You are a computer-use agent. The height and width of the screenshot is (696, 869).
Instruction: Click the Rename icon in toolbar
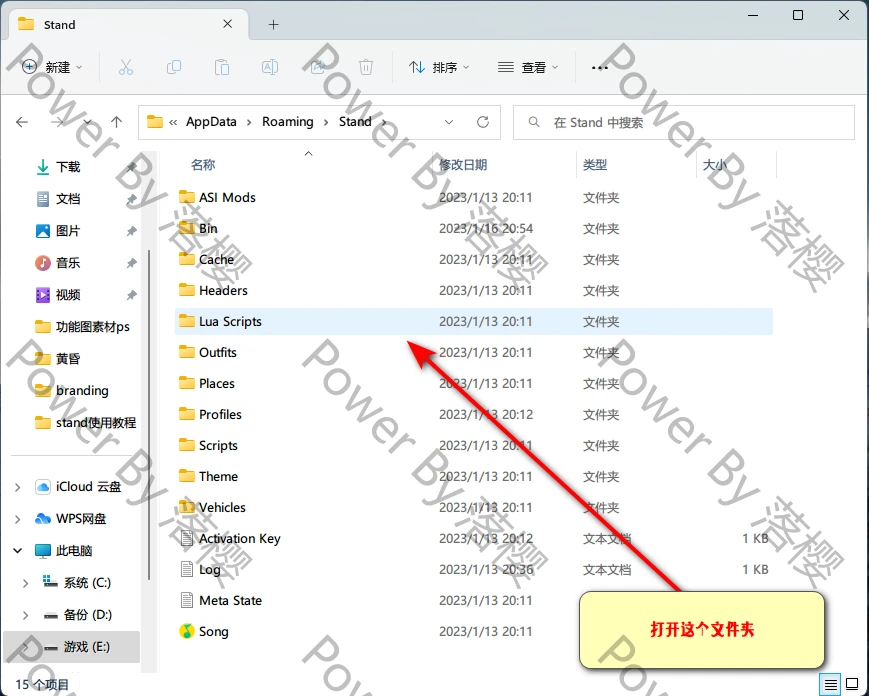[270, 68]
